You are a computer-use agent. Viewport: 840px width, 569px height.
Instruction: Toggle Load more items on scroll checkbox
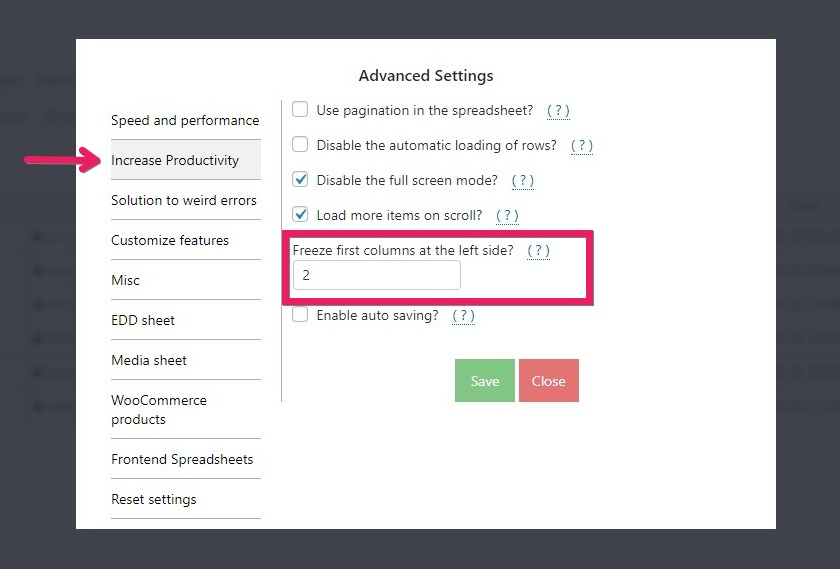tap(300, 215)
